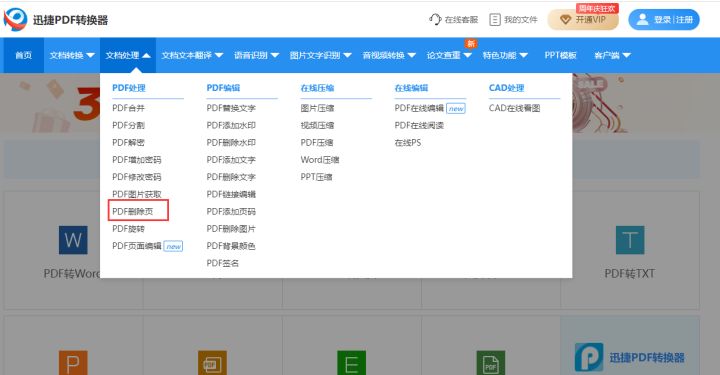
Task: Click the 在线客服 headset icon
Action: coord(435,19)
